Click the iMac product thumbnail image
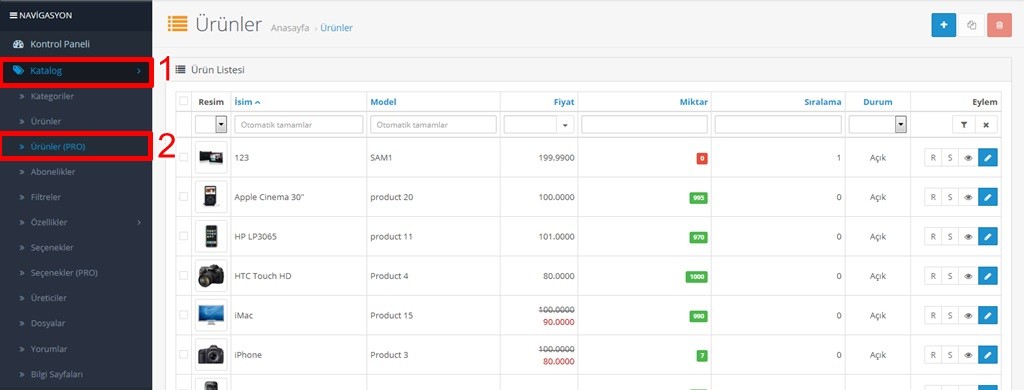 point(211,316)
